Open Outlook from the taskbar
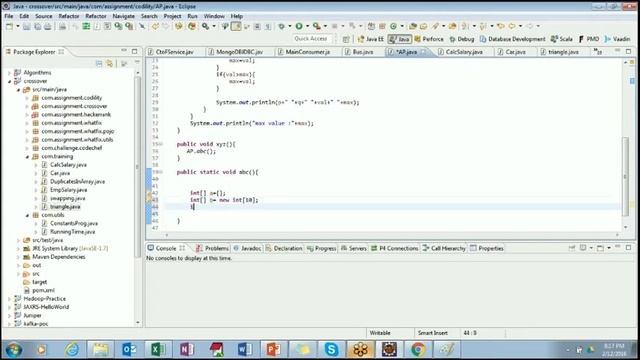Image resolution: width=640 pixels, height=360 pixels. pyautogui.click(x=129, y=349)
